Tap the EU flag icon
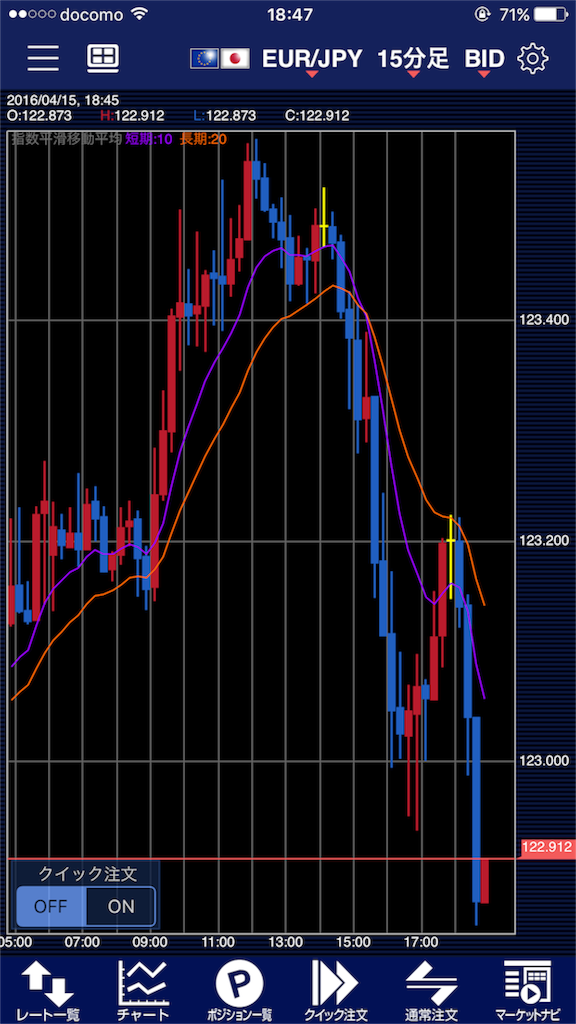This screenshot has width=576, height=1024. pos(204,59)
